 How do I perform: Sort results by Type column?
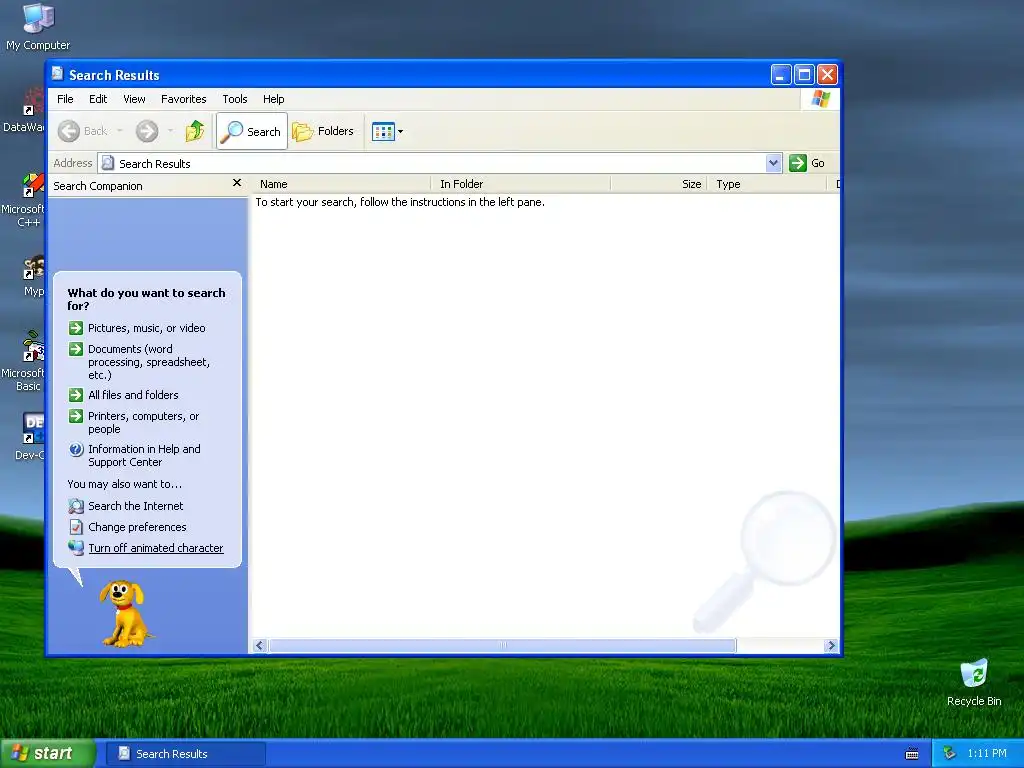pos(767,184)
